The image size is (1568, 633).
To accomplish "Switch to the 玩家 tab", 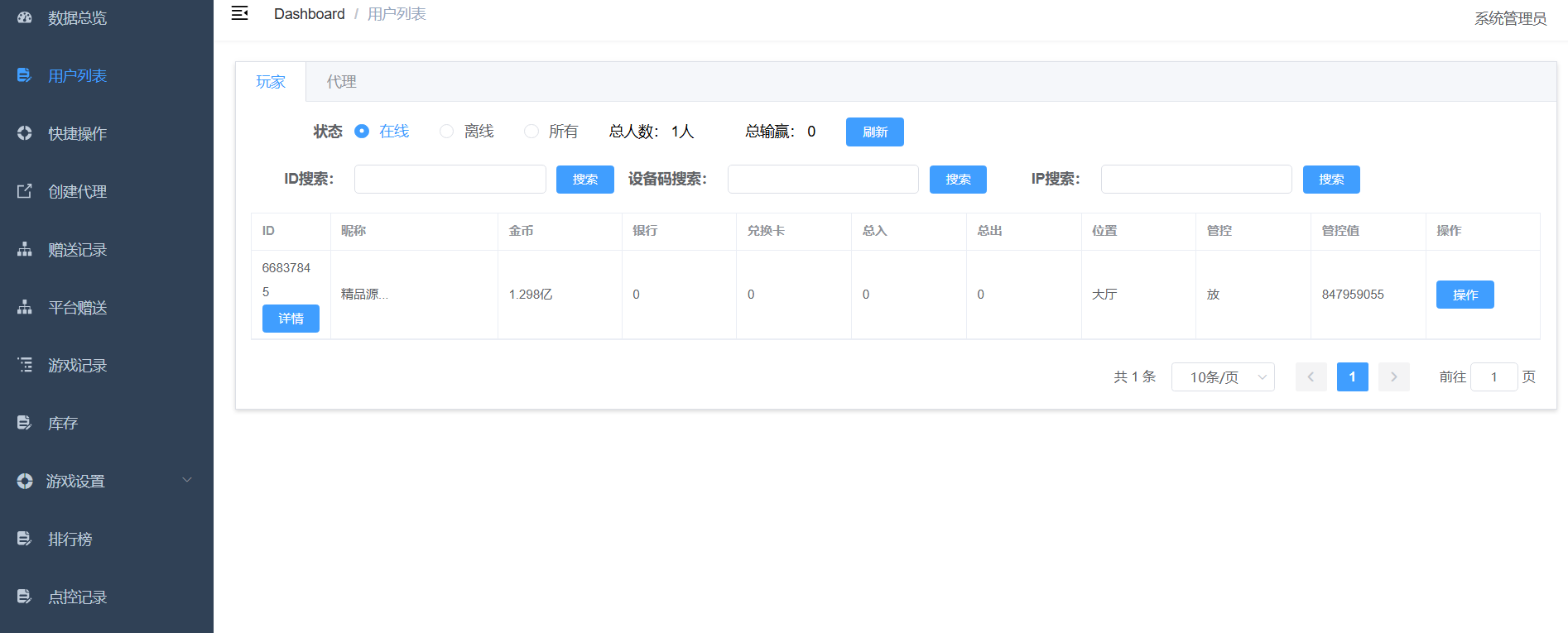I will coord(271,82).
